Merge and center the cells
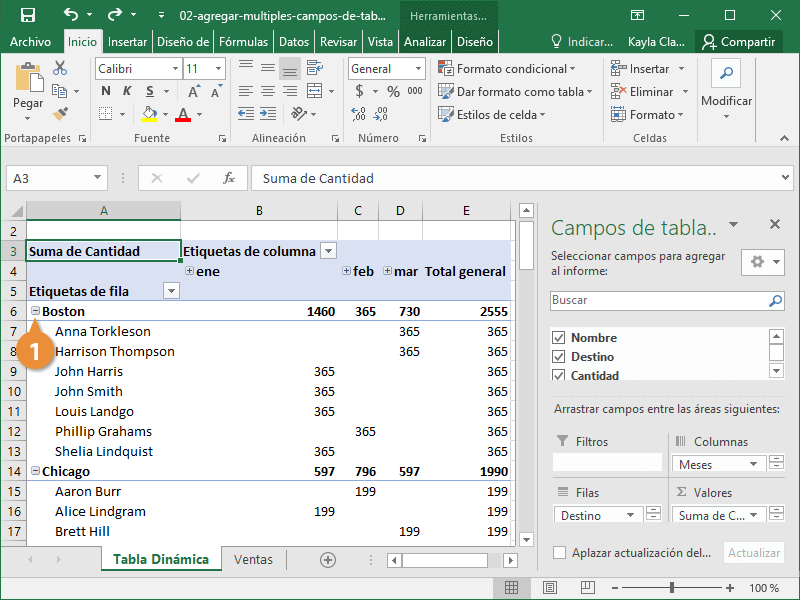The height and width of the screenshot is (600, 800). point(315,91)
